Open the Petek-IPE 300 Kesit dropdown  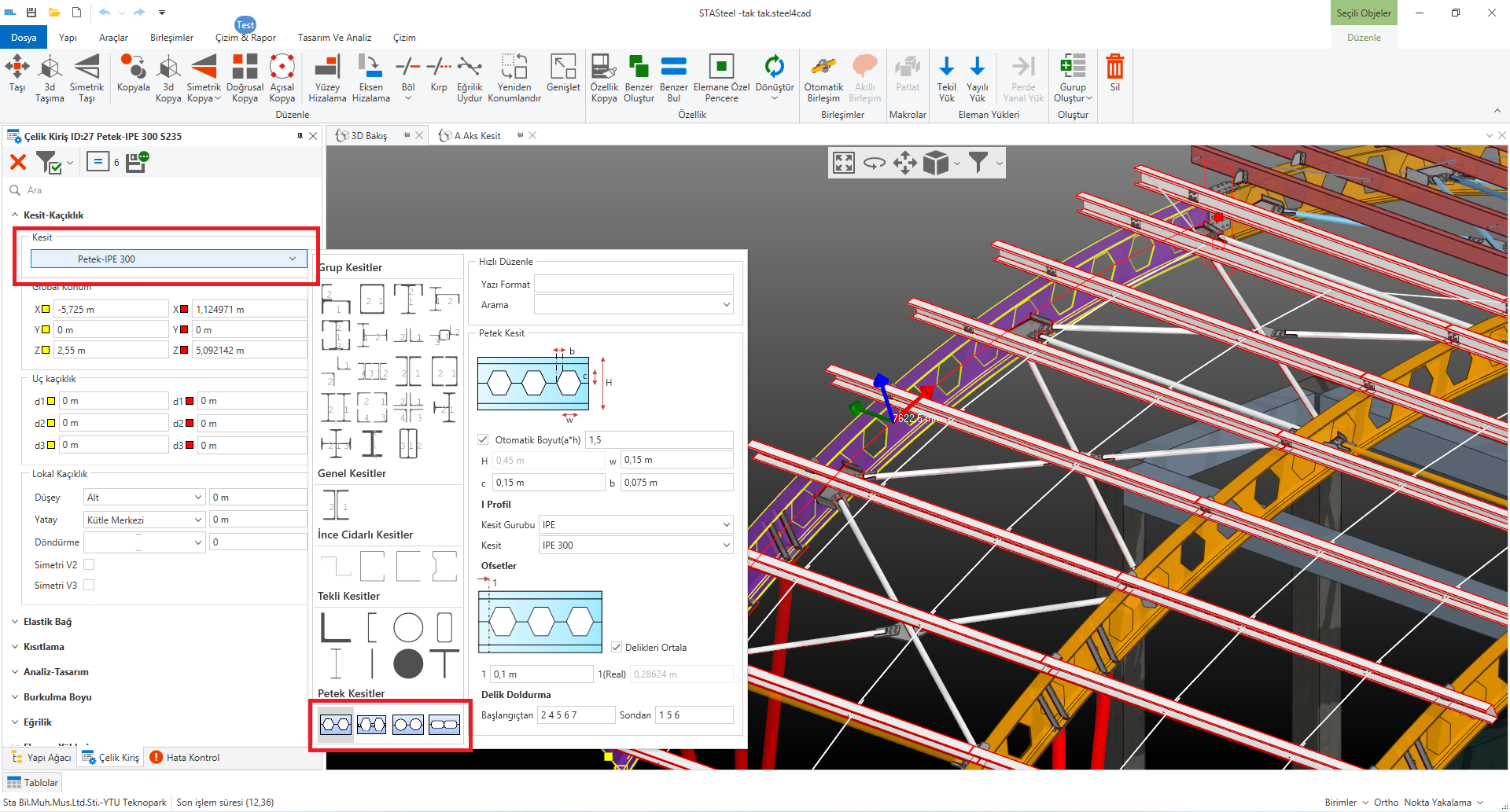point(168,259)
